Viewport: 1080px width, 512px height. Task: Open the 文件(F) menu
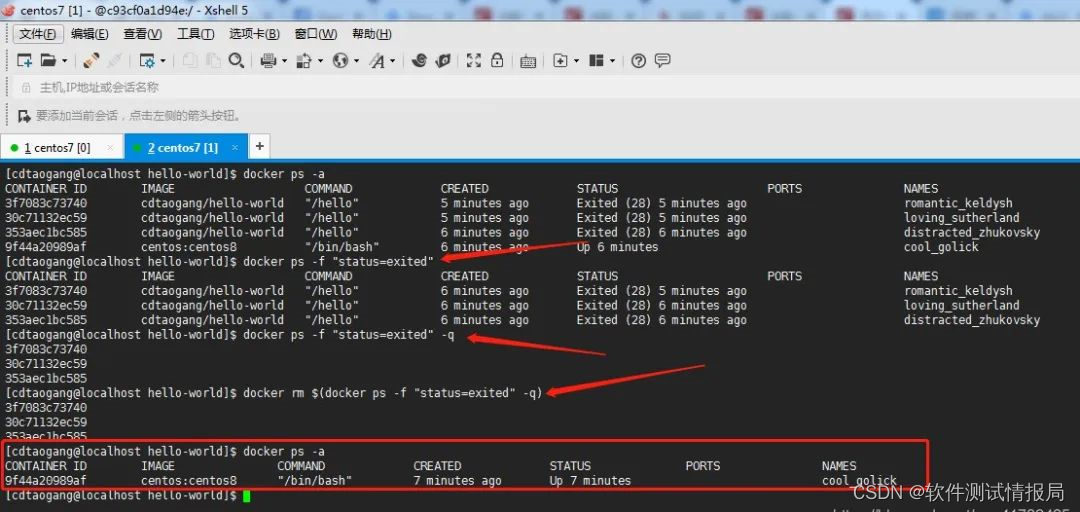[38, 34]
